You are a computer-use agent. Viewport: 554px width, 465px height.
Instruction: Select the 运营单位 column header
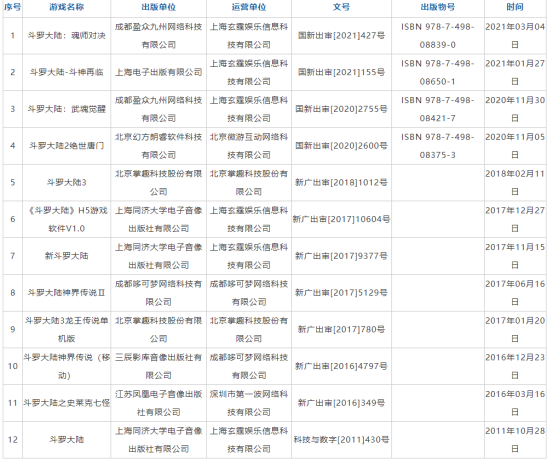[x=249, y=7]
